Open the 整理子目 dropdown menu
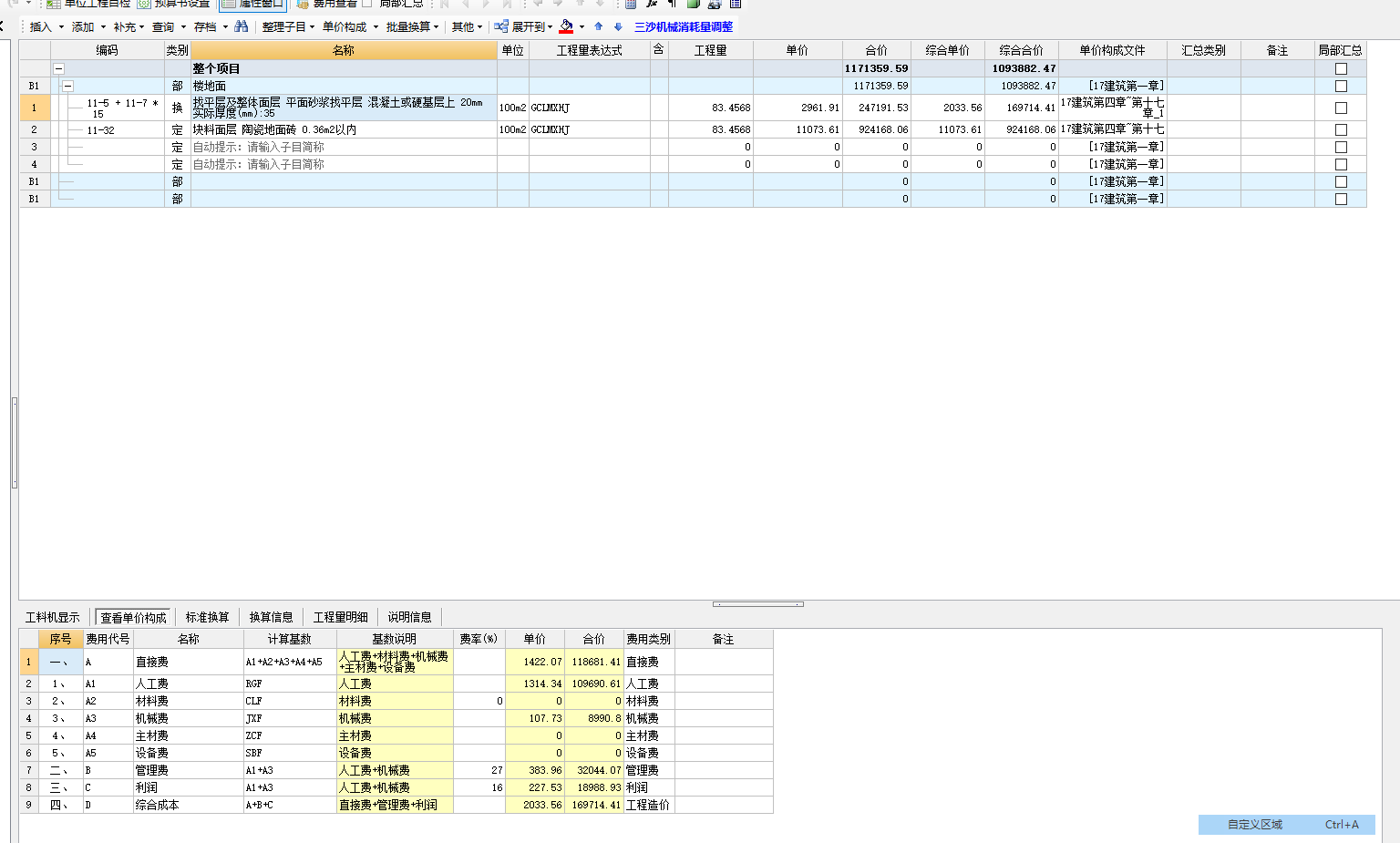 tap(288, 27)
